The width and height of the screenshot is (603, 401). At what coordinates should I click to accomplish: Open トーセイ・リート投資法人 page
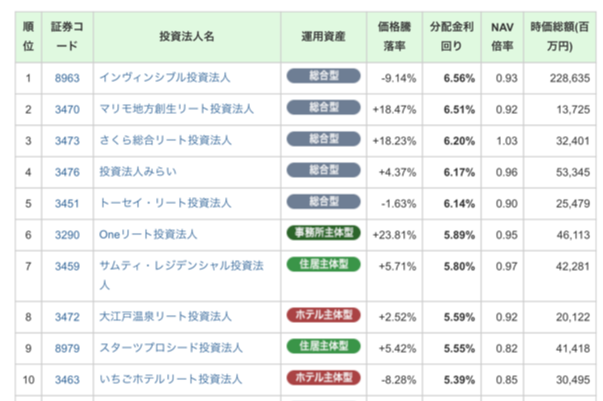[x=165, y=203]
